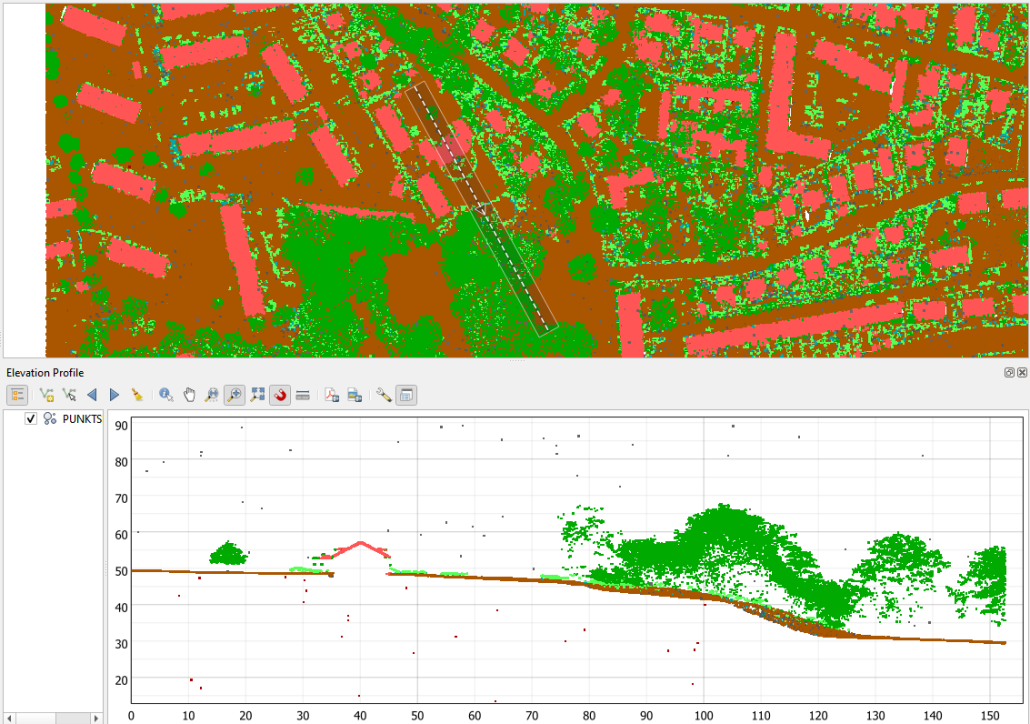
Task: Click the Elevation Profile panel title
Action: 44,372
